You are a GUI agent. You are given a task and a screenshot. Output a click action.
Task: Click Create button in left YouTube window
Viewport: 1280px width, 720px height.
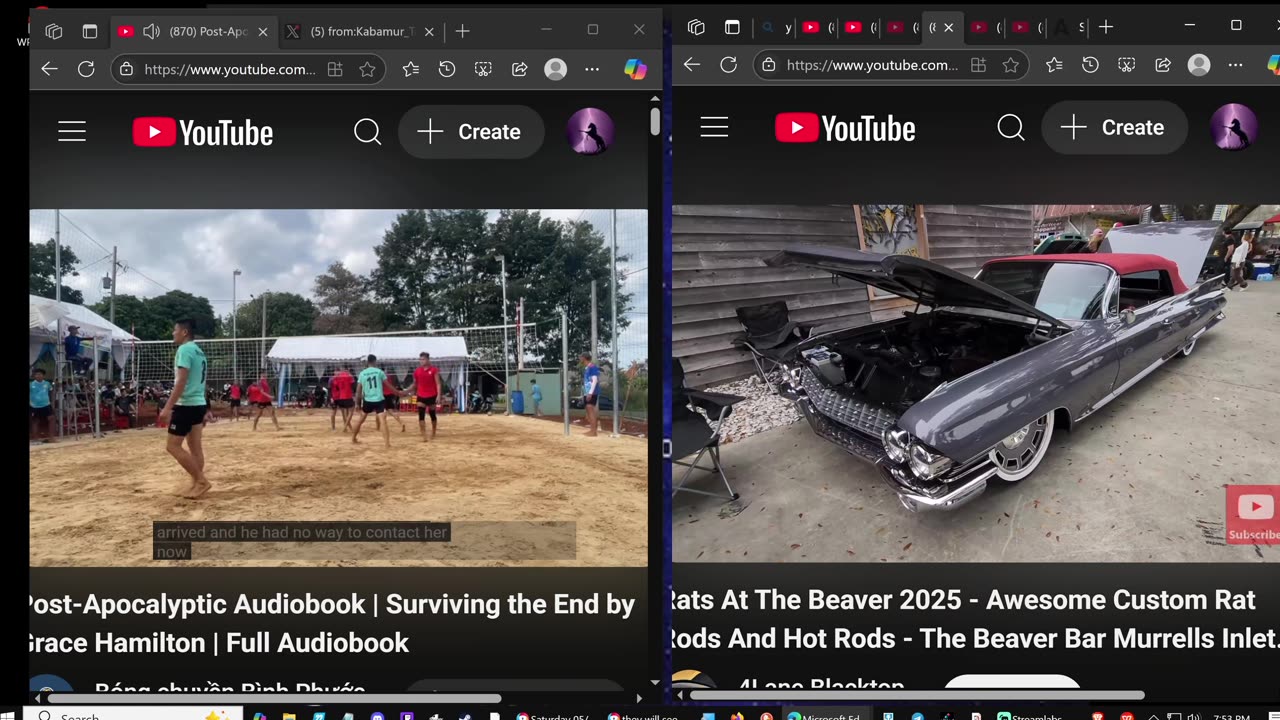tap(471, 132)
